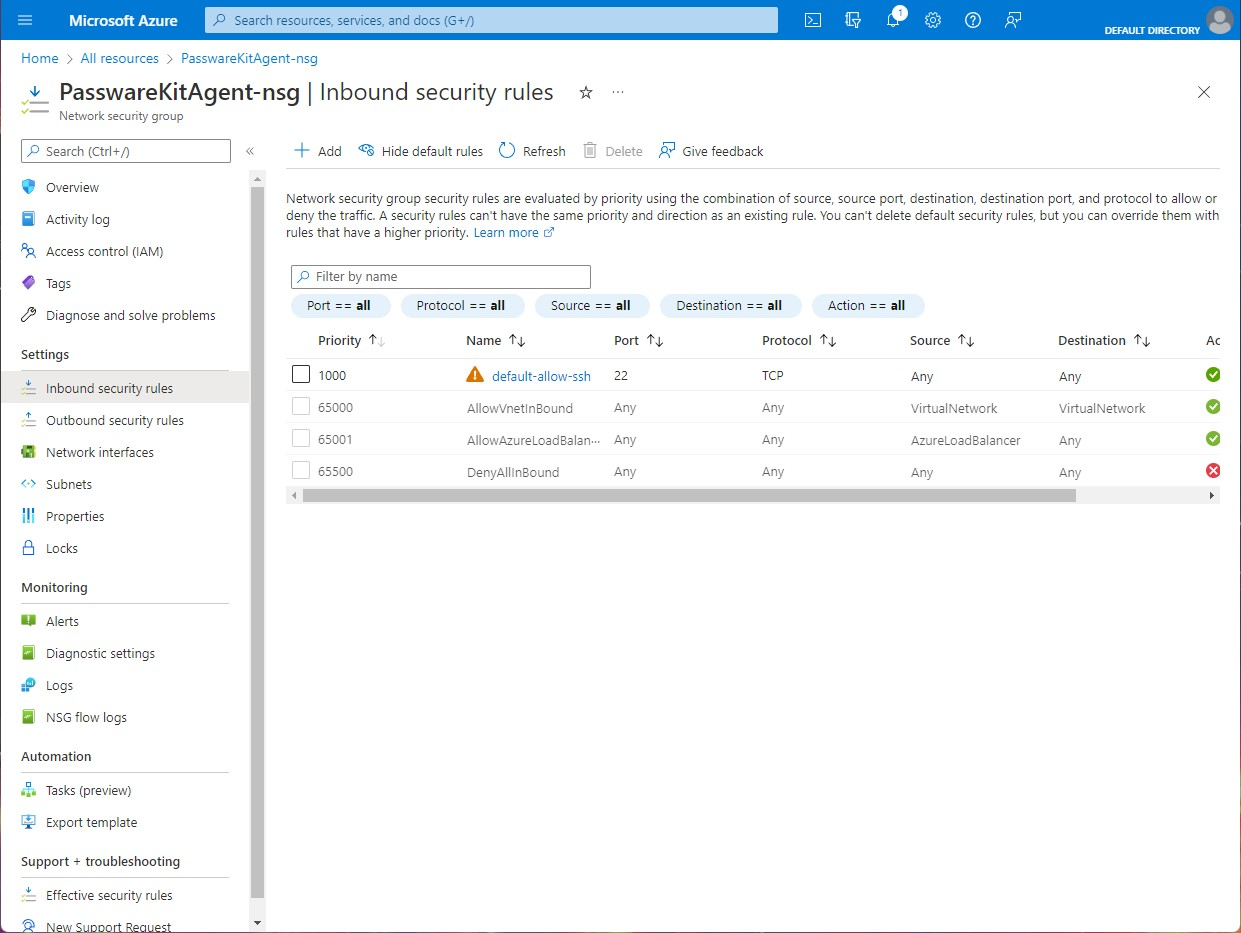
Task: Click the left menu Search (Ctrl+/) field
Action: pyautogui.click(x=126, y=151)
